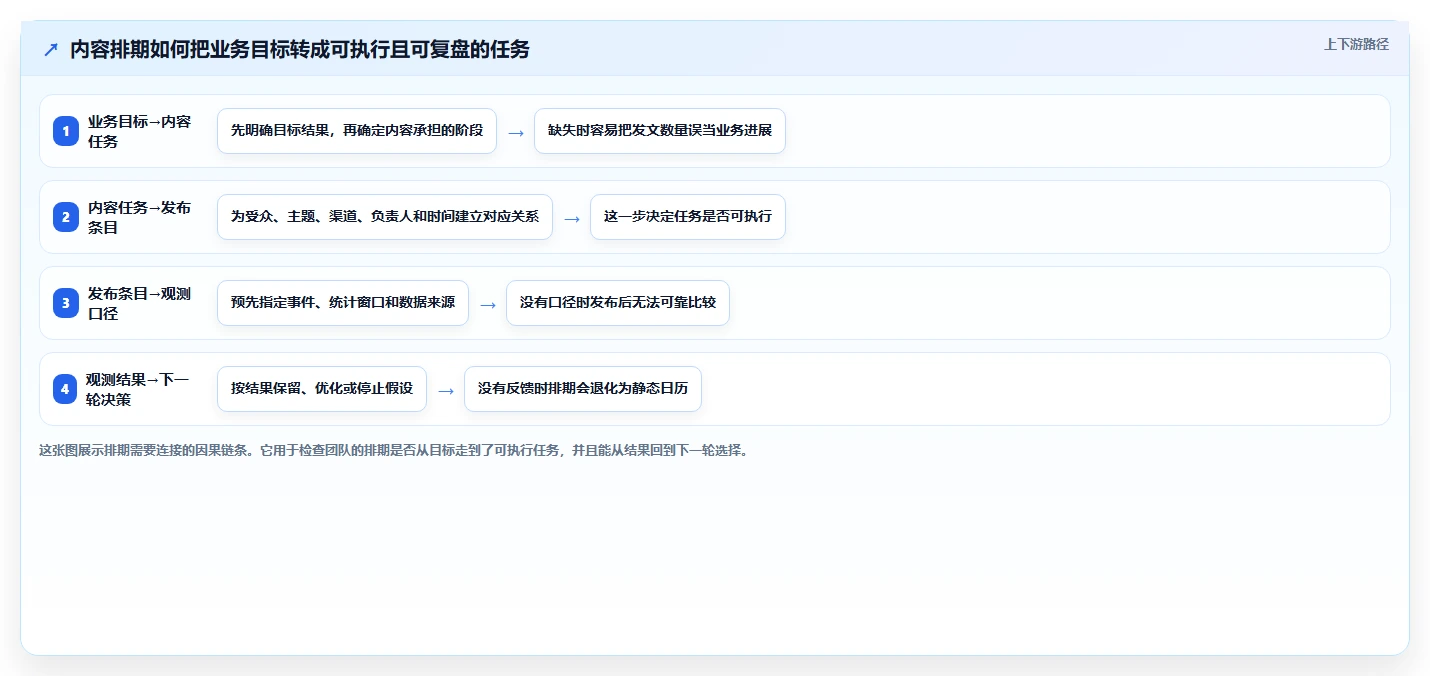This screenshot has width=1430, height=676.
Task: Select step badge 2 for 内容任务→发布条目
Action: click(x=66, y=217)
